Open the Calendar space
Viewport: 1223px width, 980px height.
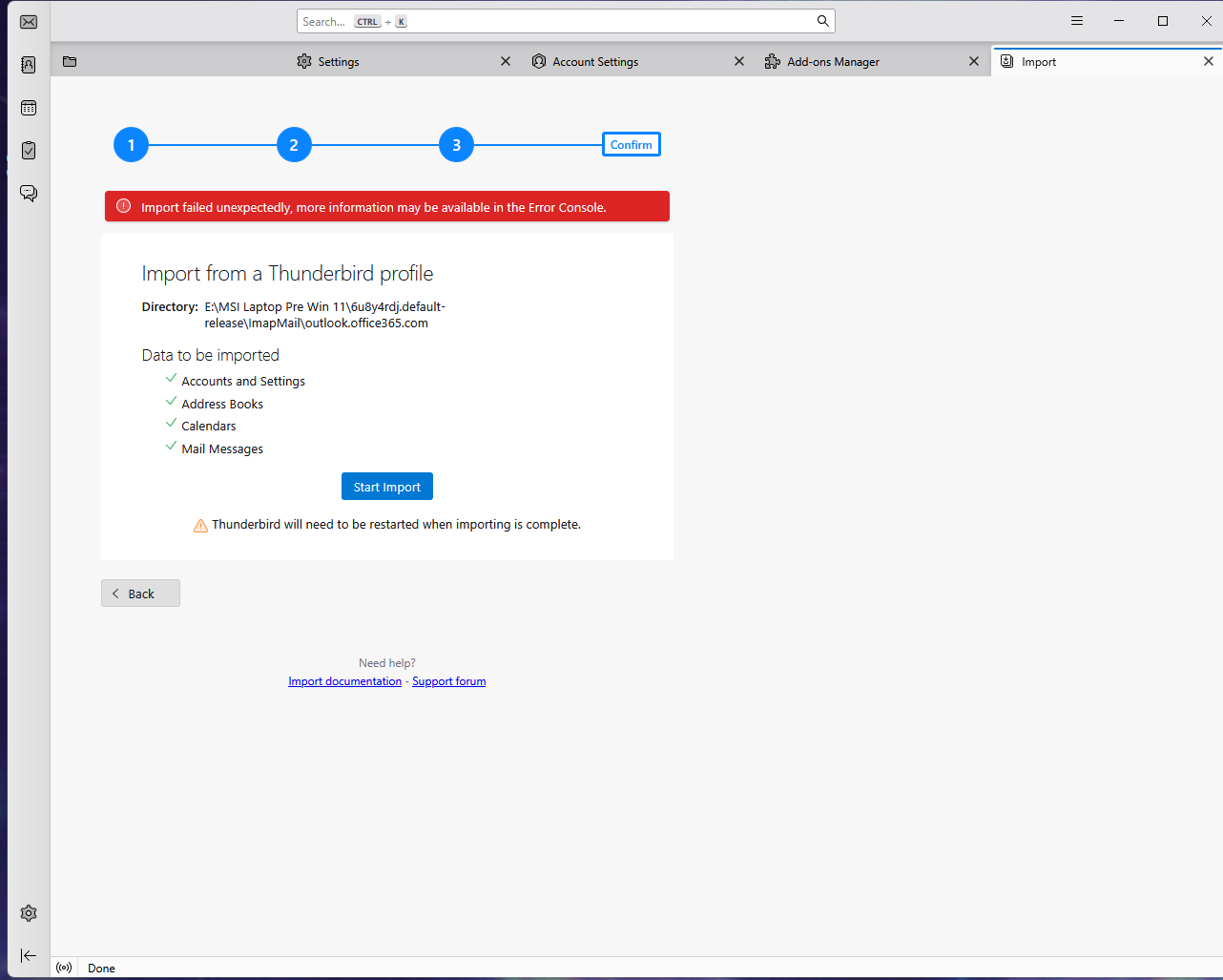(29, 108)
